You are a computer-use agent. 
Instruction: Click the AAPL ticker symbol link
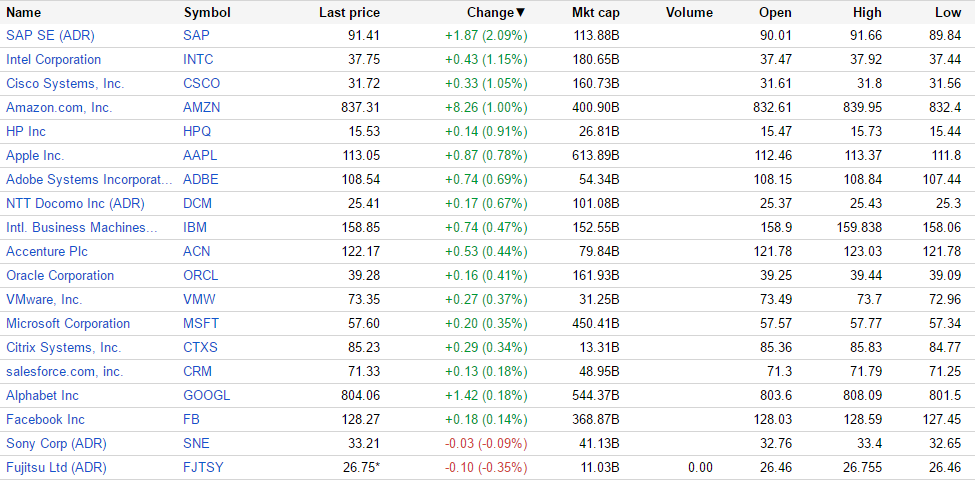[200, 155]
